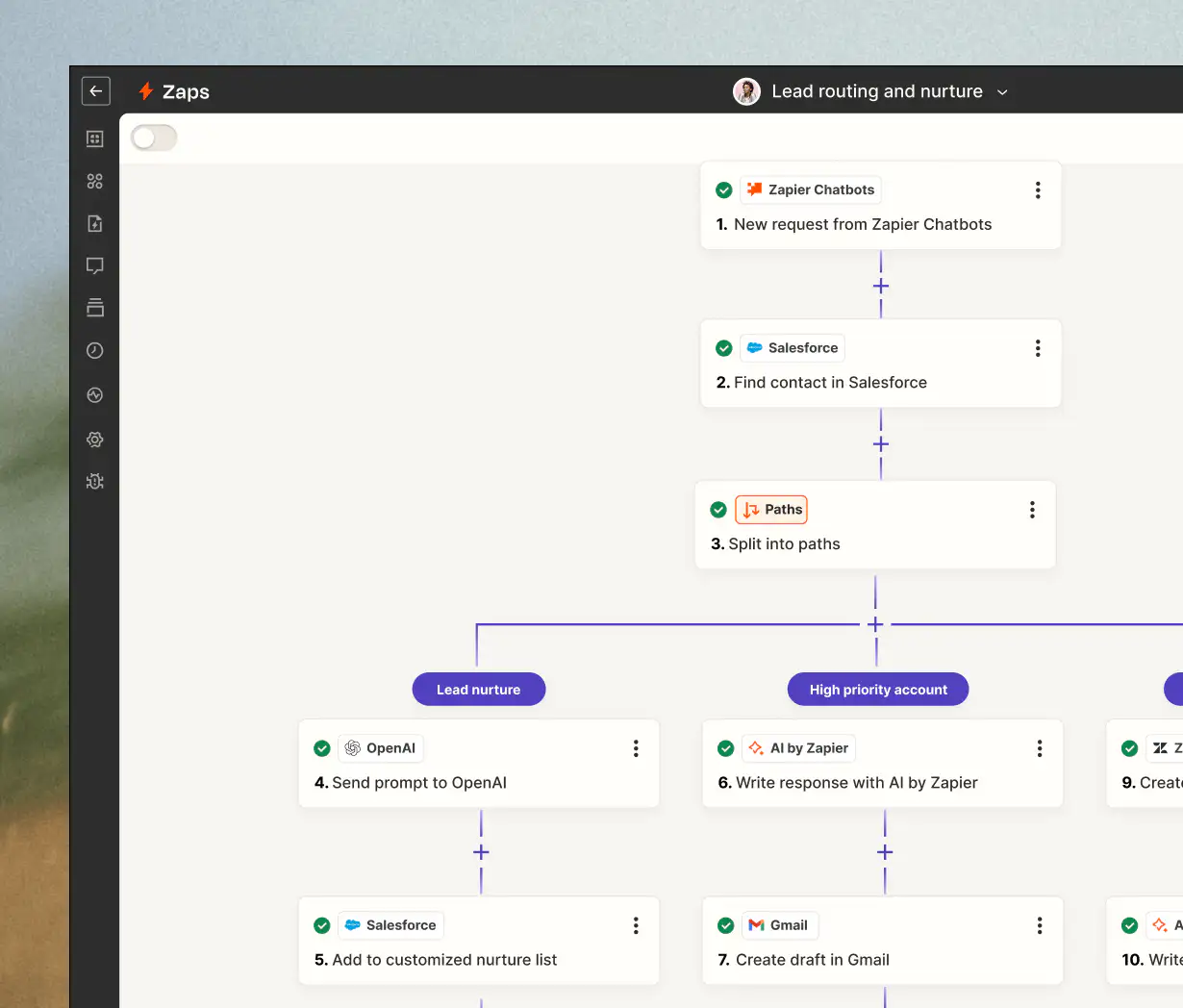Image resolution: width=1183 pixels, height=1008 pixels.
Task: Select the Lead nurture path label
Action: click(x=479, y=690)
